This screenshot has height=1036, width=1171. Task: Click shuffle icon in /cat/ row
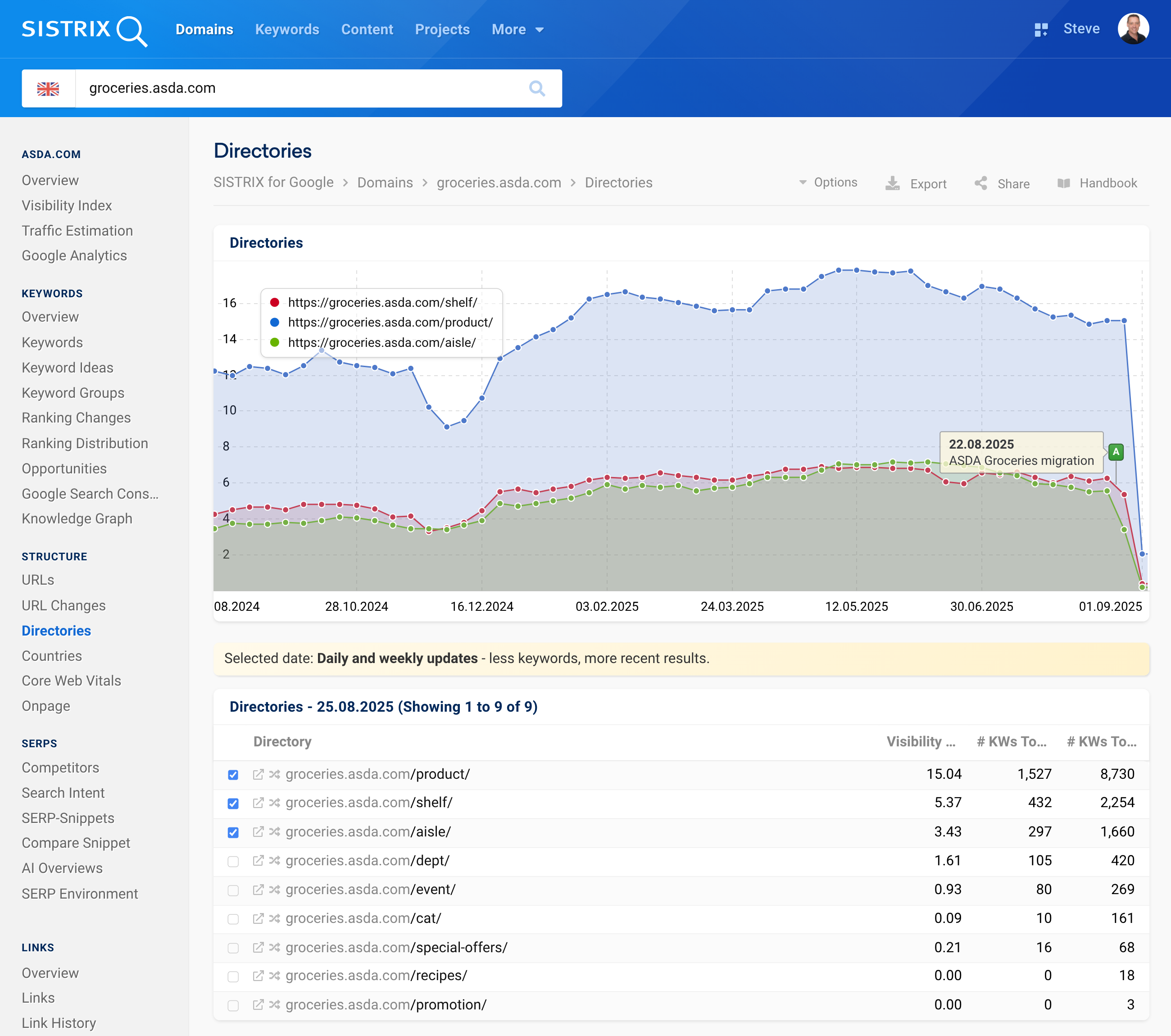[274, 918]
